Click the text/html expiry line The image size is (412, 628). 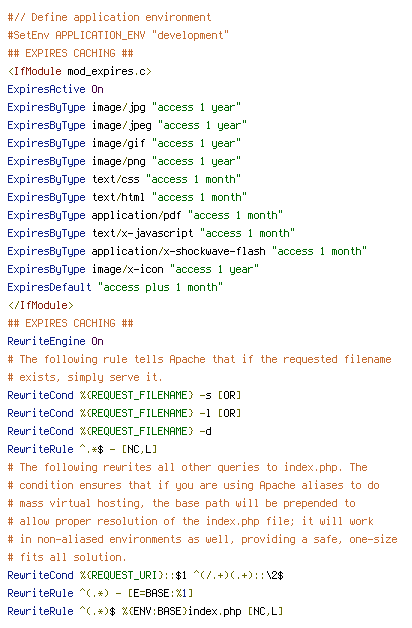pos(127,197)
